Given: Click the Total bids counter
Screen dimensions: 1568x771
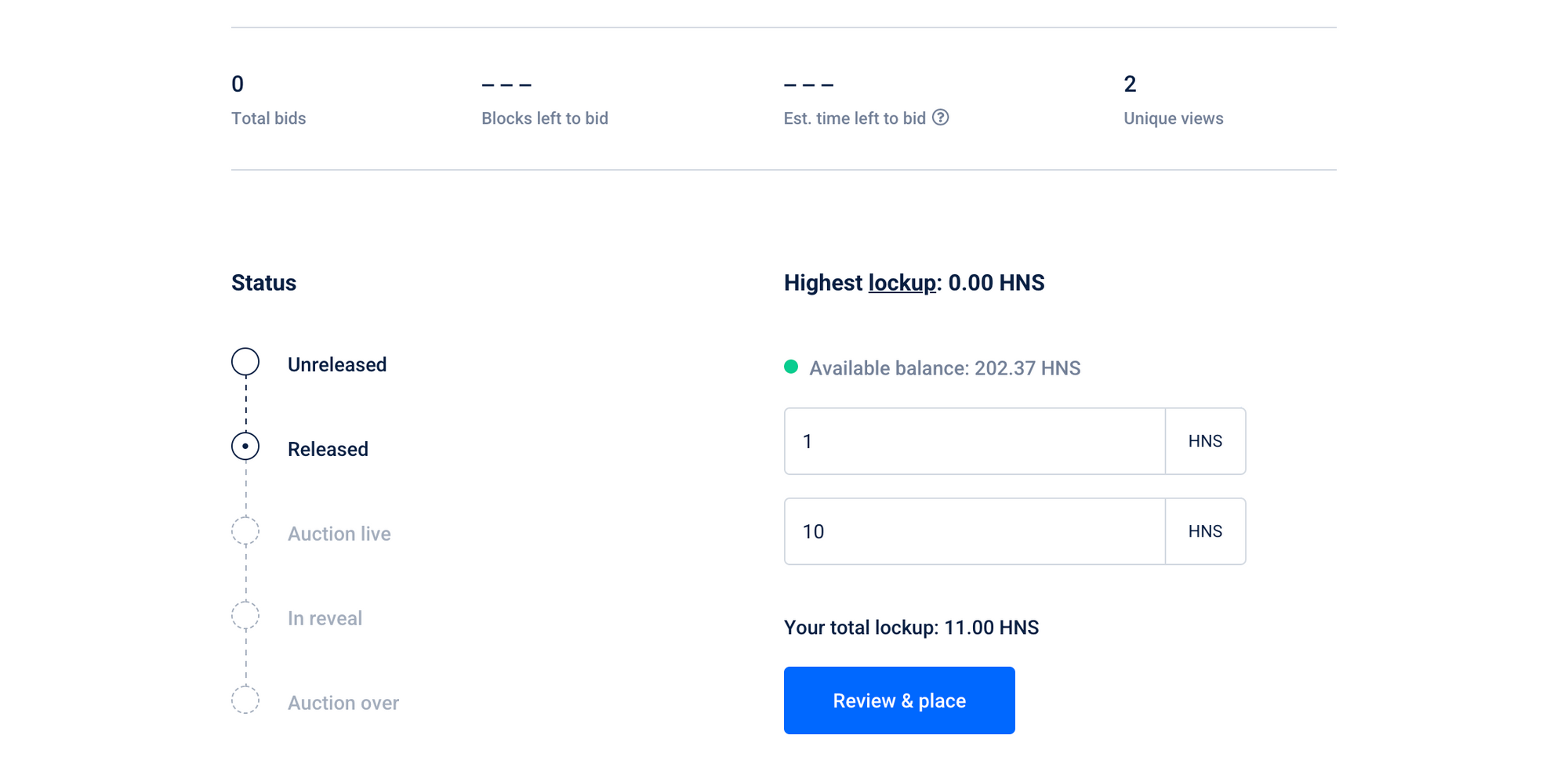Looking at the screenshot, I should point(268,118).
